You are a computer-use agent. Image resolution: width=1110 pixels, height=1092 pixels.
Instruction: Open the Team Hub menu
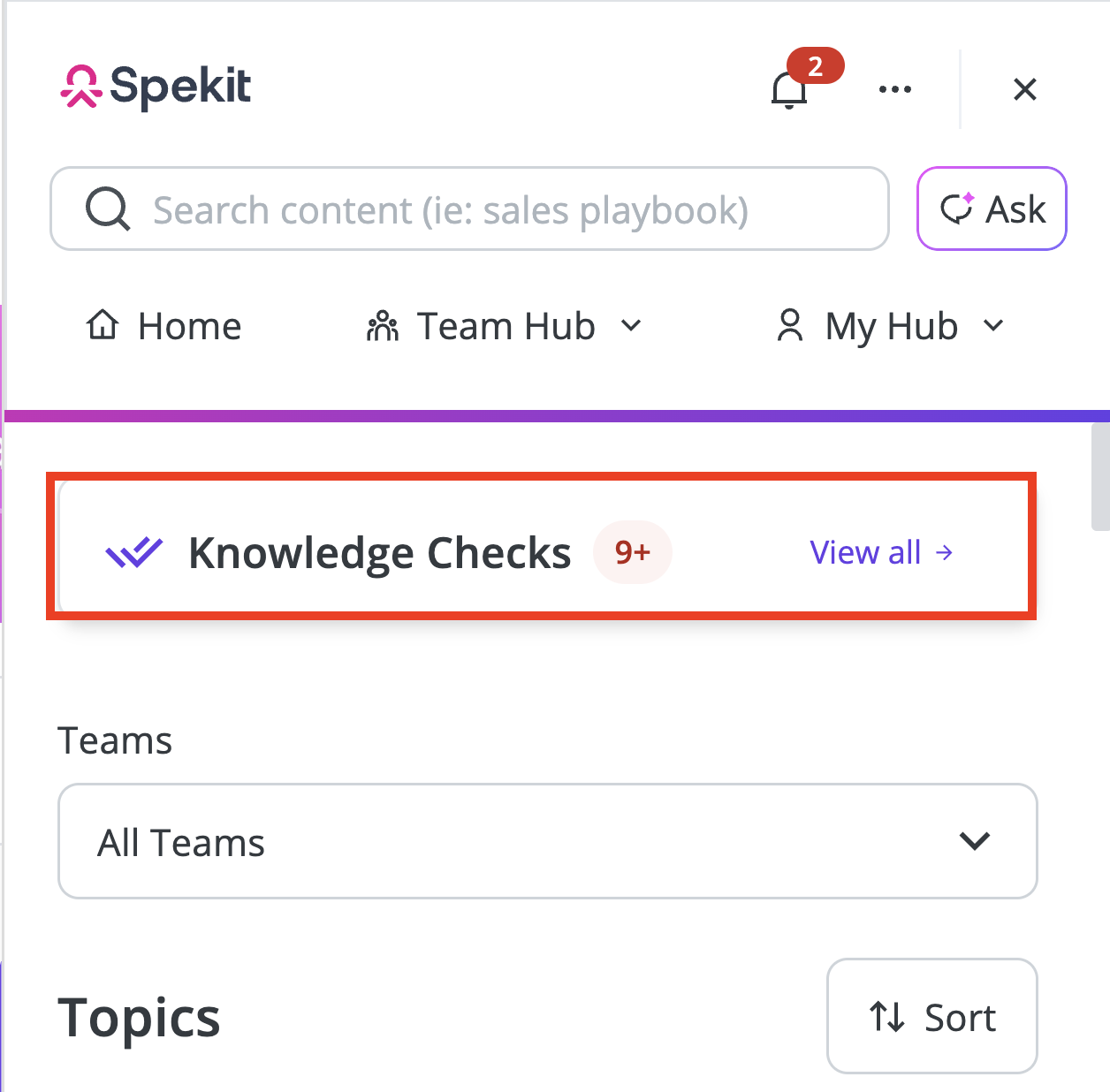[x=505, y=326]
